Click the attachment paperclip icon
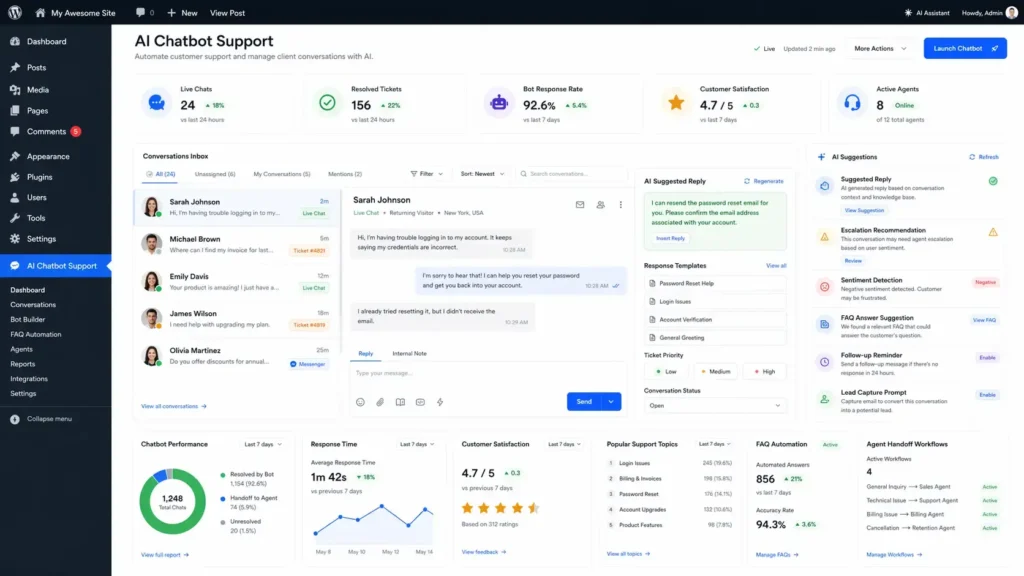1024x576 pixels. coord(380,402)
